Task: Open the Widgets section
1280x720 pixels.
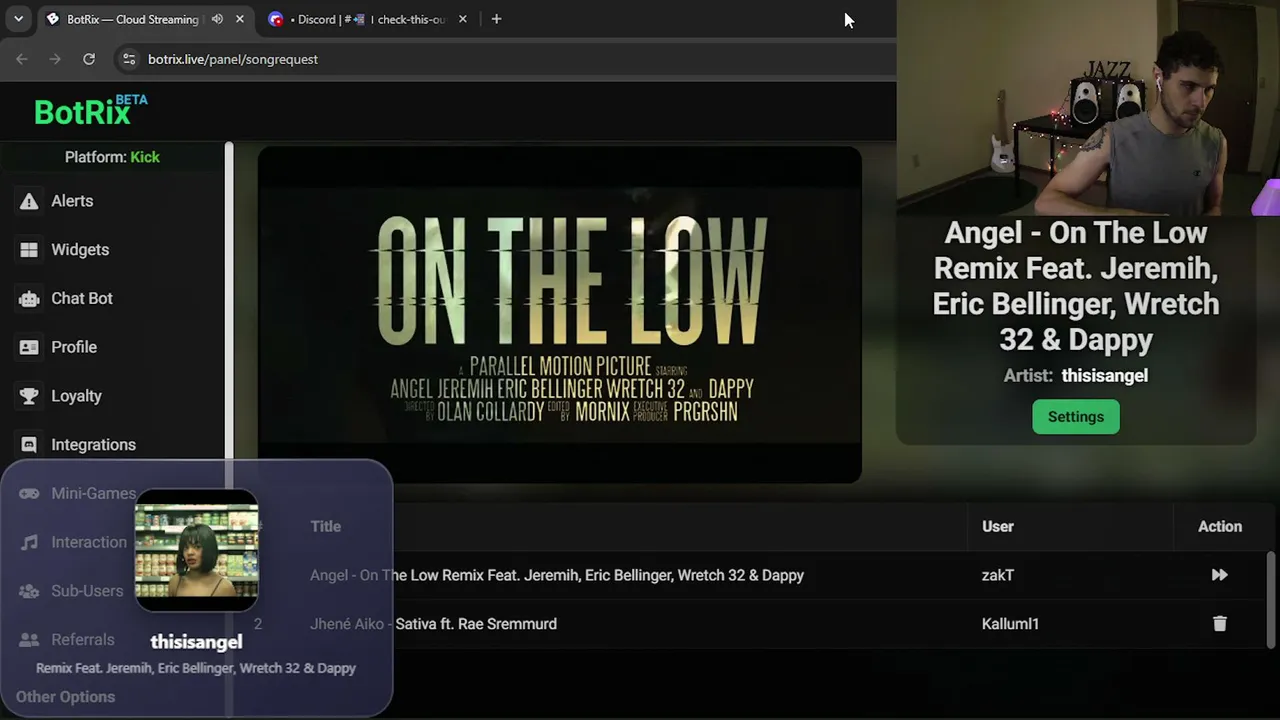Action: point(80,250)
